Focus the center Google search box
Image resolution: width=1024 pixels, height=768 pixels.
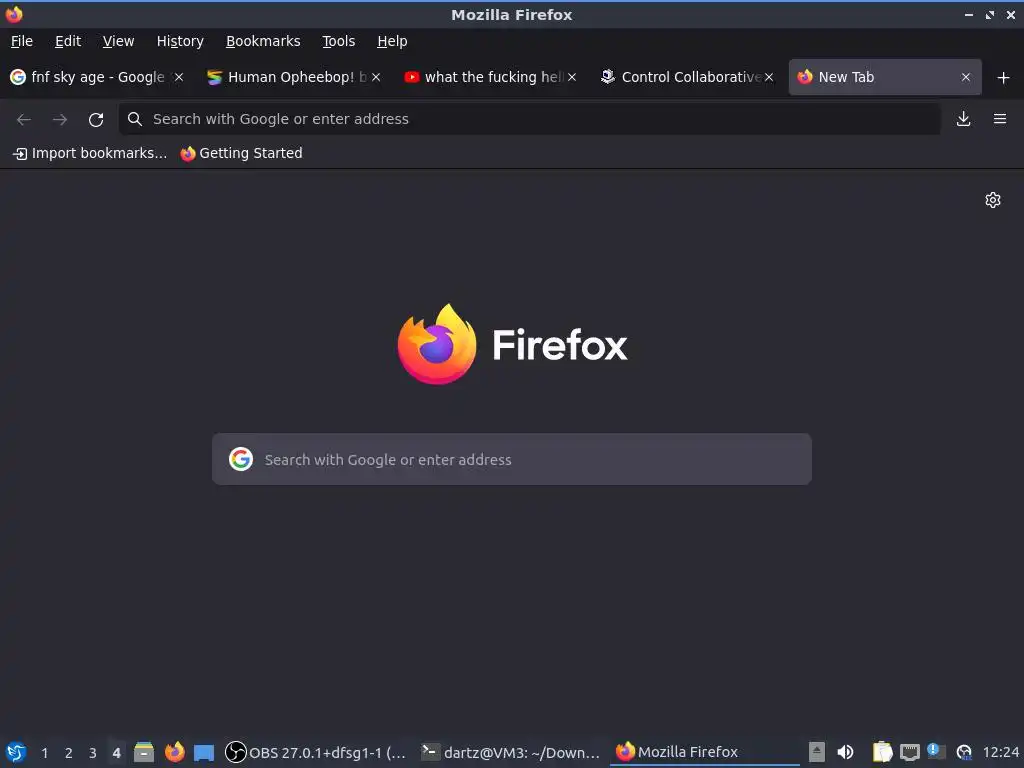point(512,459)
